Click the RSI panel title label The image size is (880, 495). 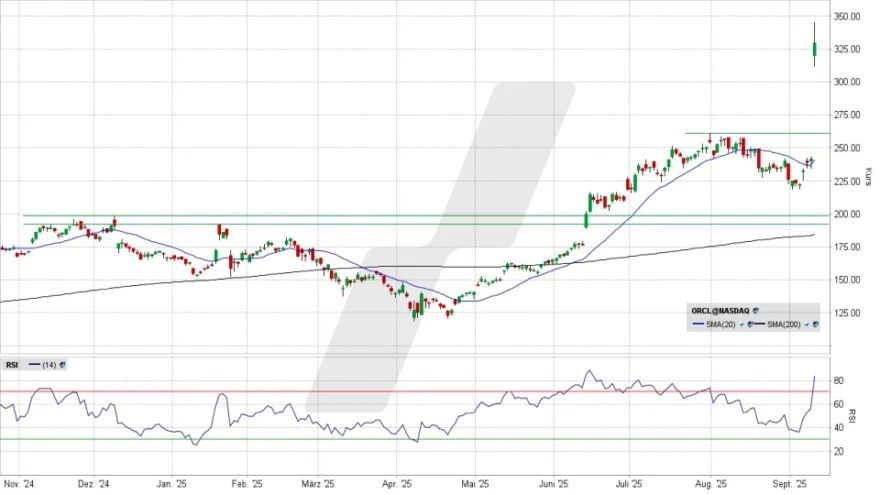click(x=11, y=364)
